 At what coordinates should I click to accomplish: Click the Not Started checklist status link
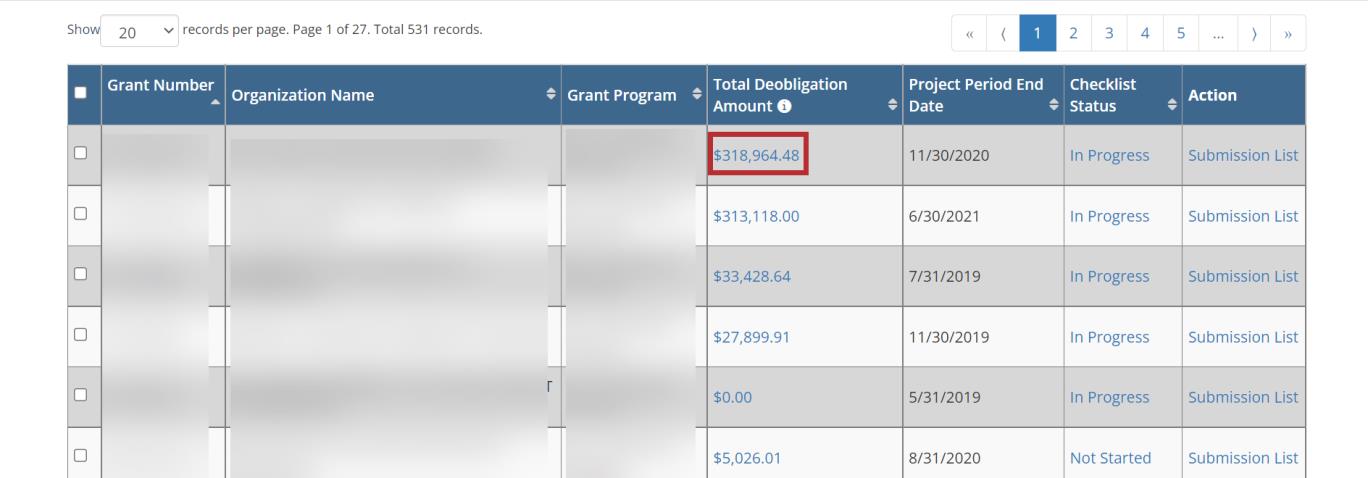[1110, 458]
